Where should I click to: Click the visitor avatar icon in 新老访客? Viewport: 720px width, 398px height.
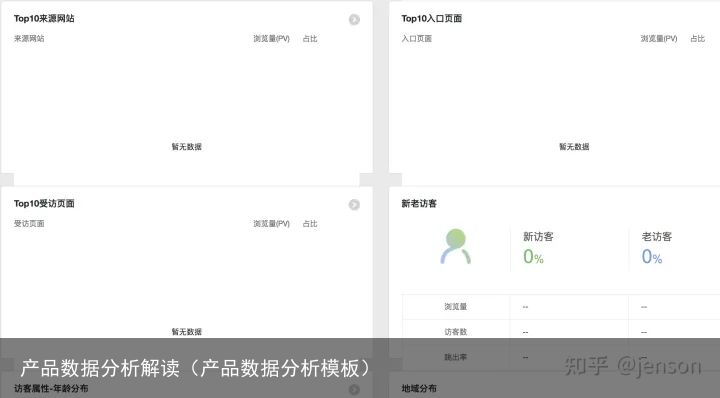click(456, 247)
